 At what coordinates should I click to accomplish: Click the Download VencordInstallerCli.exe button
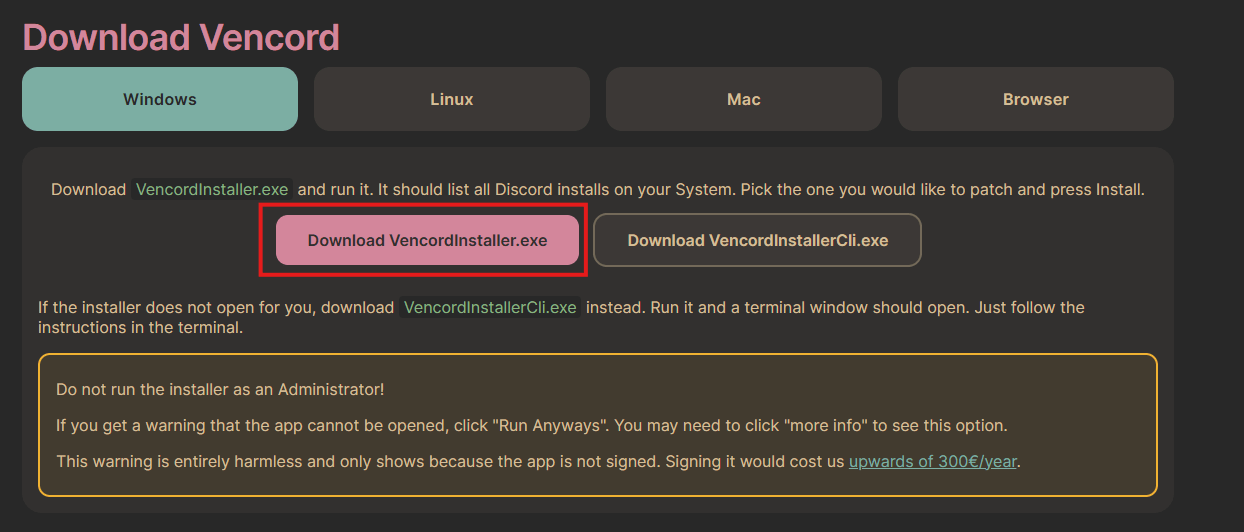pyautogui.click(x=757, y=240)
